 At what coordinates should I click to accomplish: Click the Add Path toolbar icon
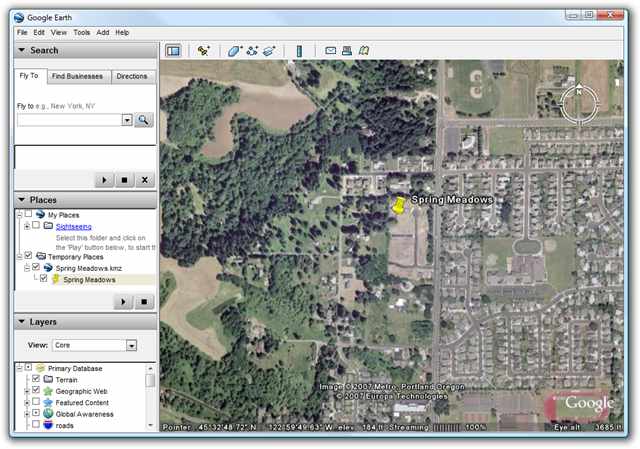click(252, 51)
